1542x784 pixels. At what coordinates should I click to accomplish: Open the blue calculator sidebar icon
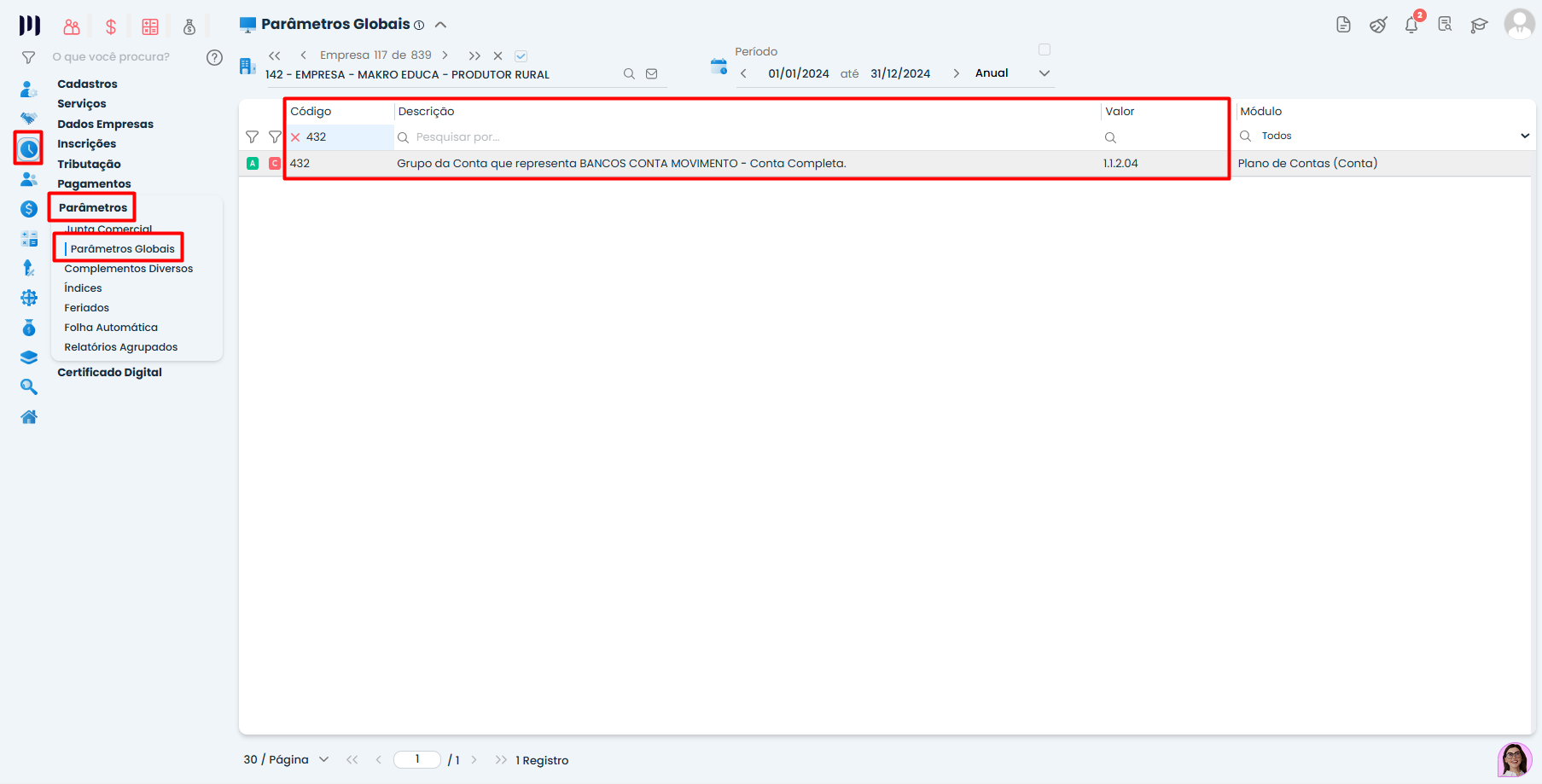point(29,239)
